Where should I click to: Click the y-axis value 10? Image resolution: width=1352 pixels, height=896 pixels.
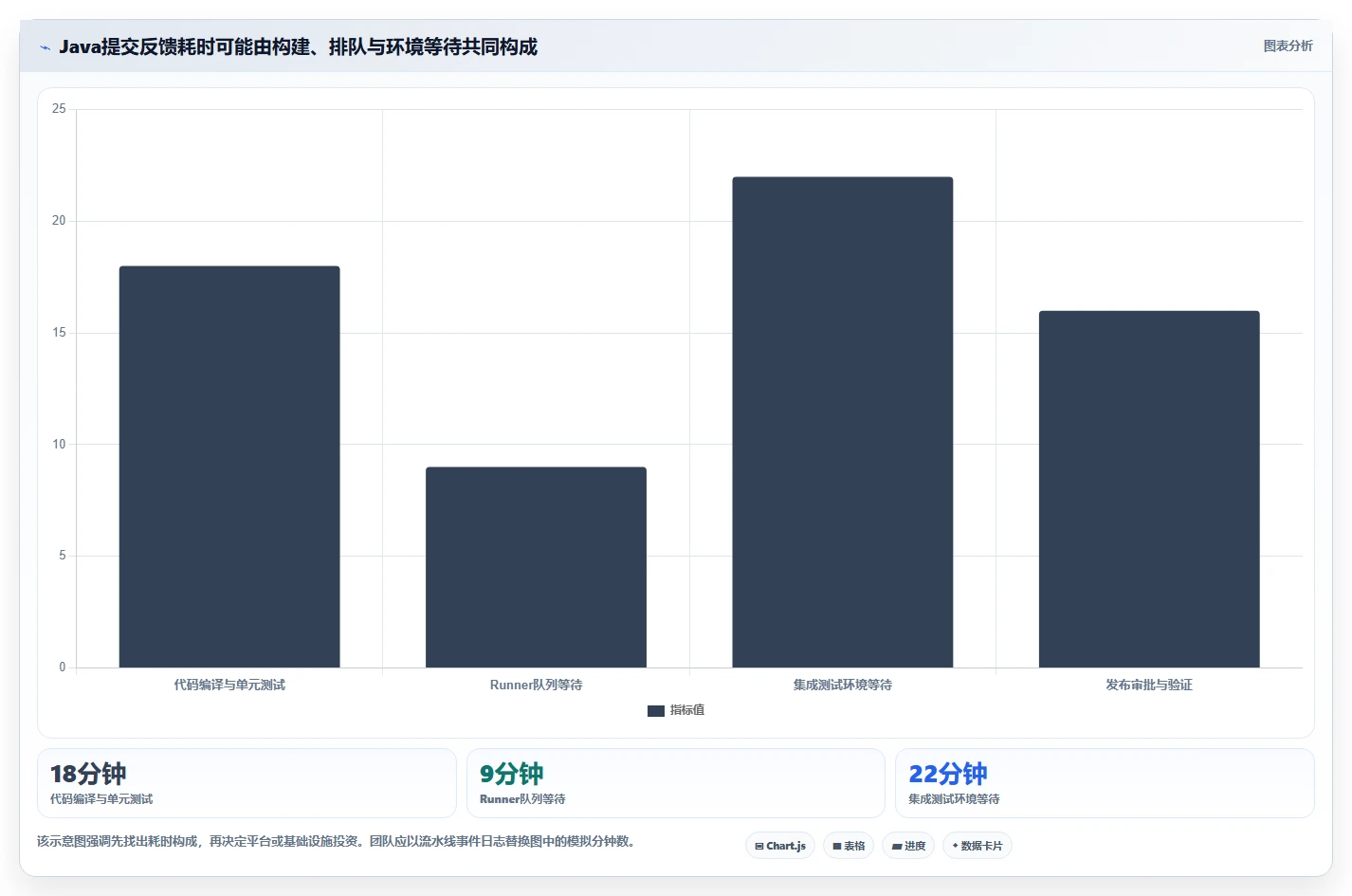(x=59, y=445)
